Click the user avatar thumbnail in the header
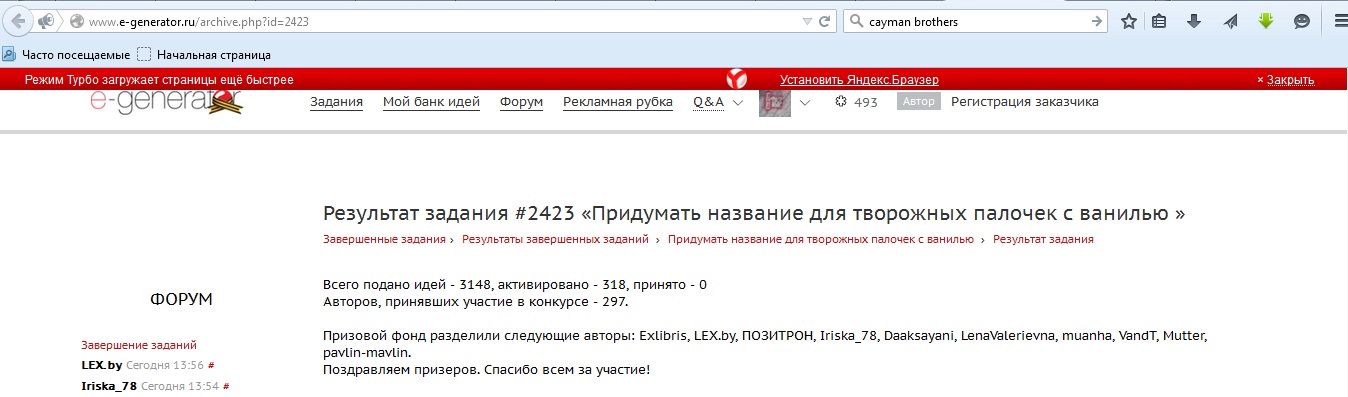The height and width of the screenshot is (397, 1348). 775,102
